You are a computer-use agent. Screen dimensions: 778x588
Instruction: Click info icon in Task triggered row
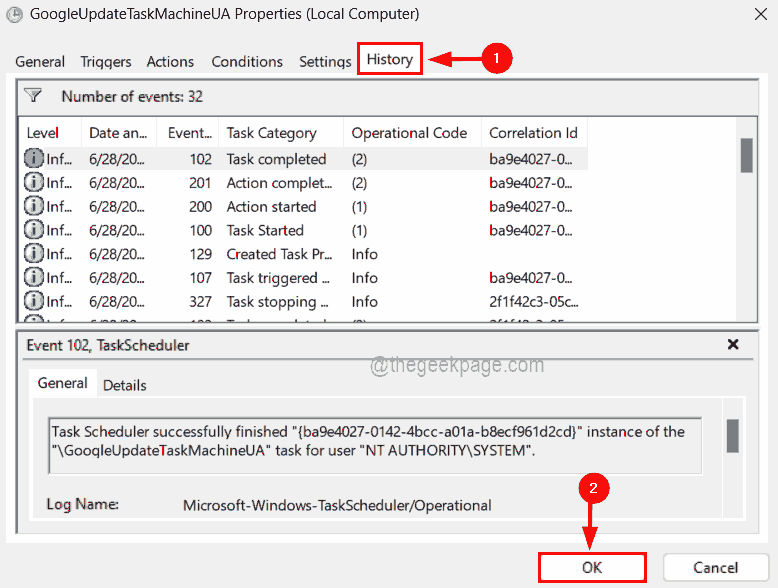click(x=33, y=278)
